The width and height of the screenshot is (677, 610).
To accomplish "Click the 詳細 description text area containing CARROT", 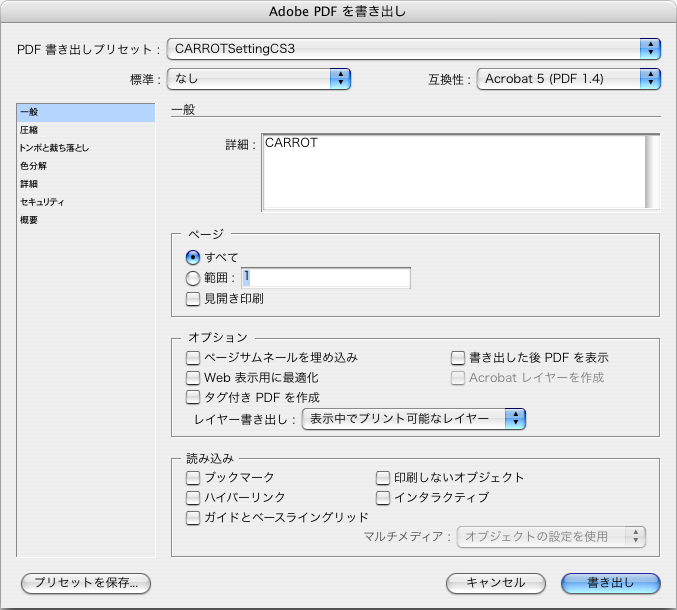I will [454, 172].
